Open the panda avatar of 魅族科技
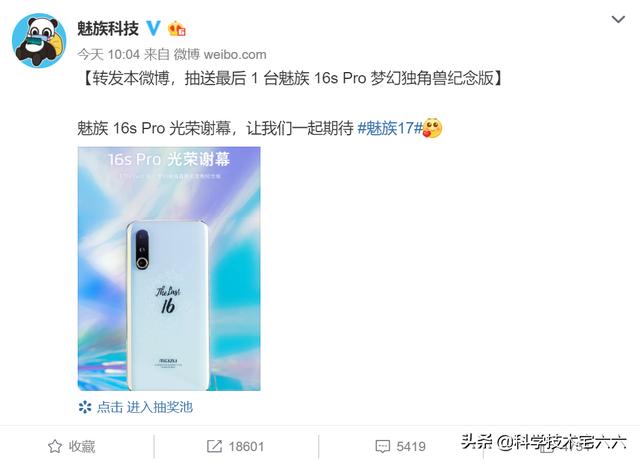Viewport: 640px width, 463px height. (x=39, y=40)
